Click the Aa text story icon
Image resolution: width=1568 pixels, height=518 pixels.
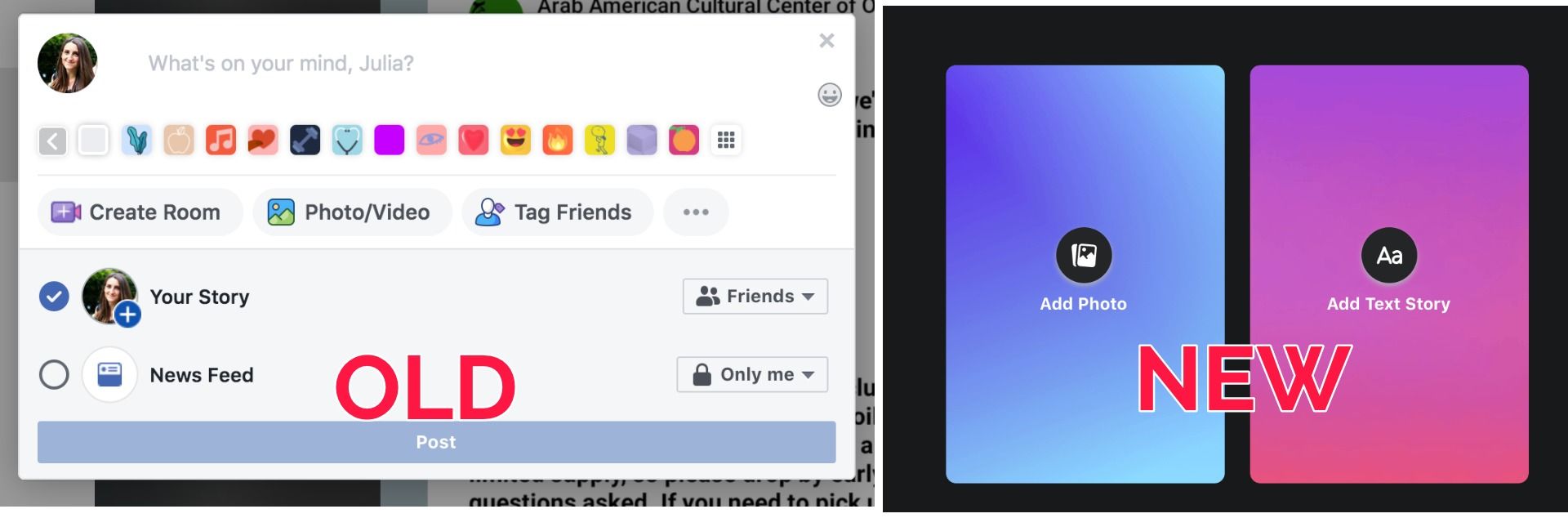(1389, 256)
